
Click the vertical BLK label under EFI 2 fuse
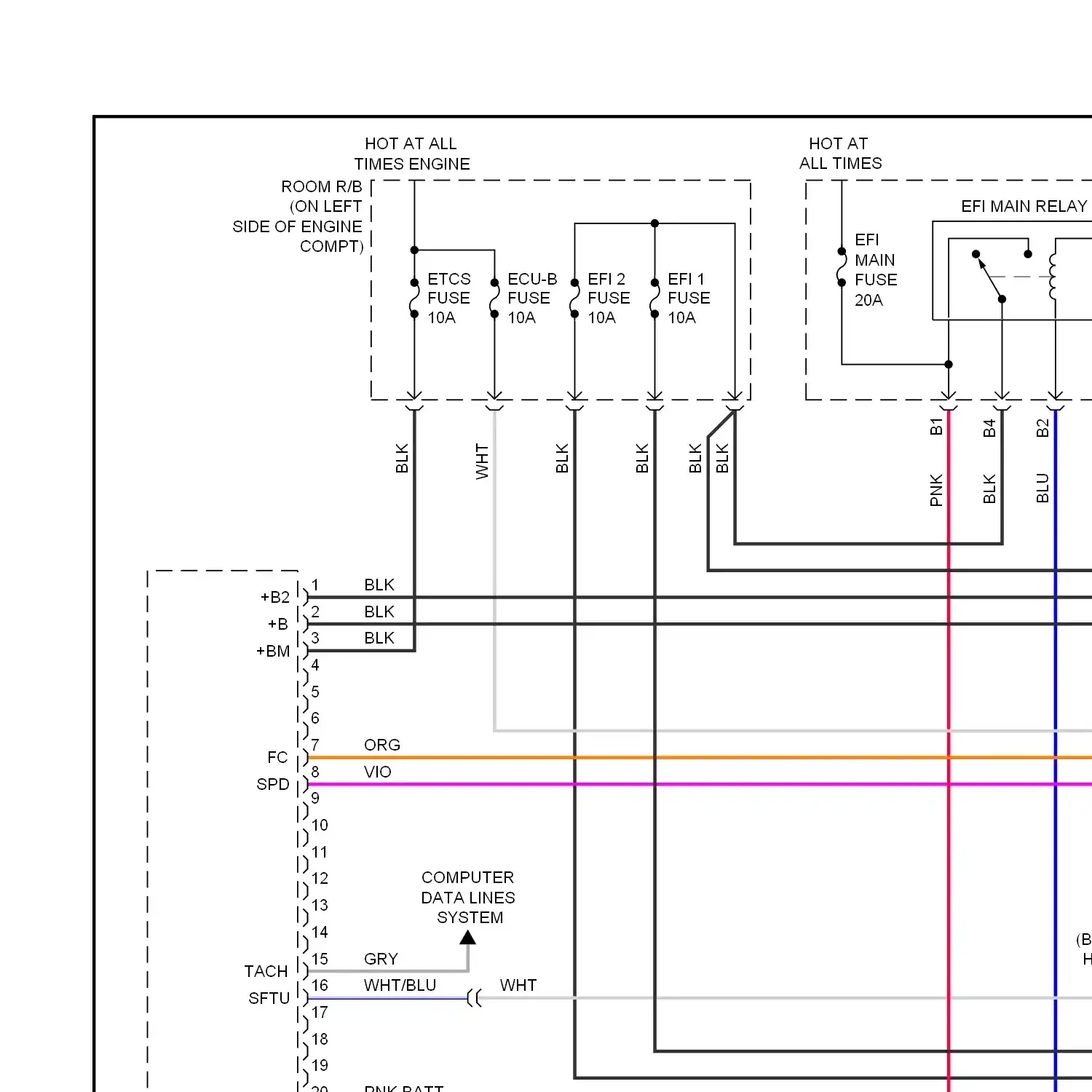tap(562, 459)
